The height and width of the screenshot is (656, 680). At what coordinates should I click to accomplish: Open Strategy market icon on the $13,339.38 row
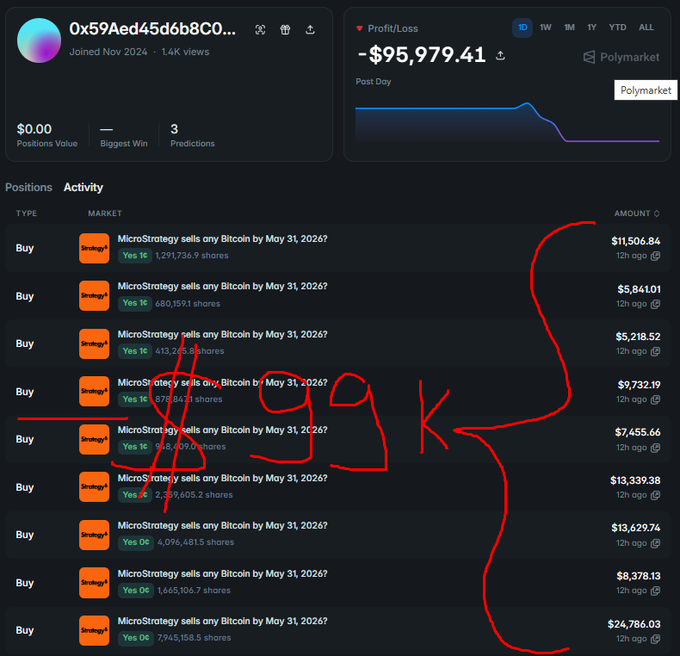click(x=94, y=487)
